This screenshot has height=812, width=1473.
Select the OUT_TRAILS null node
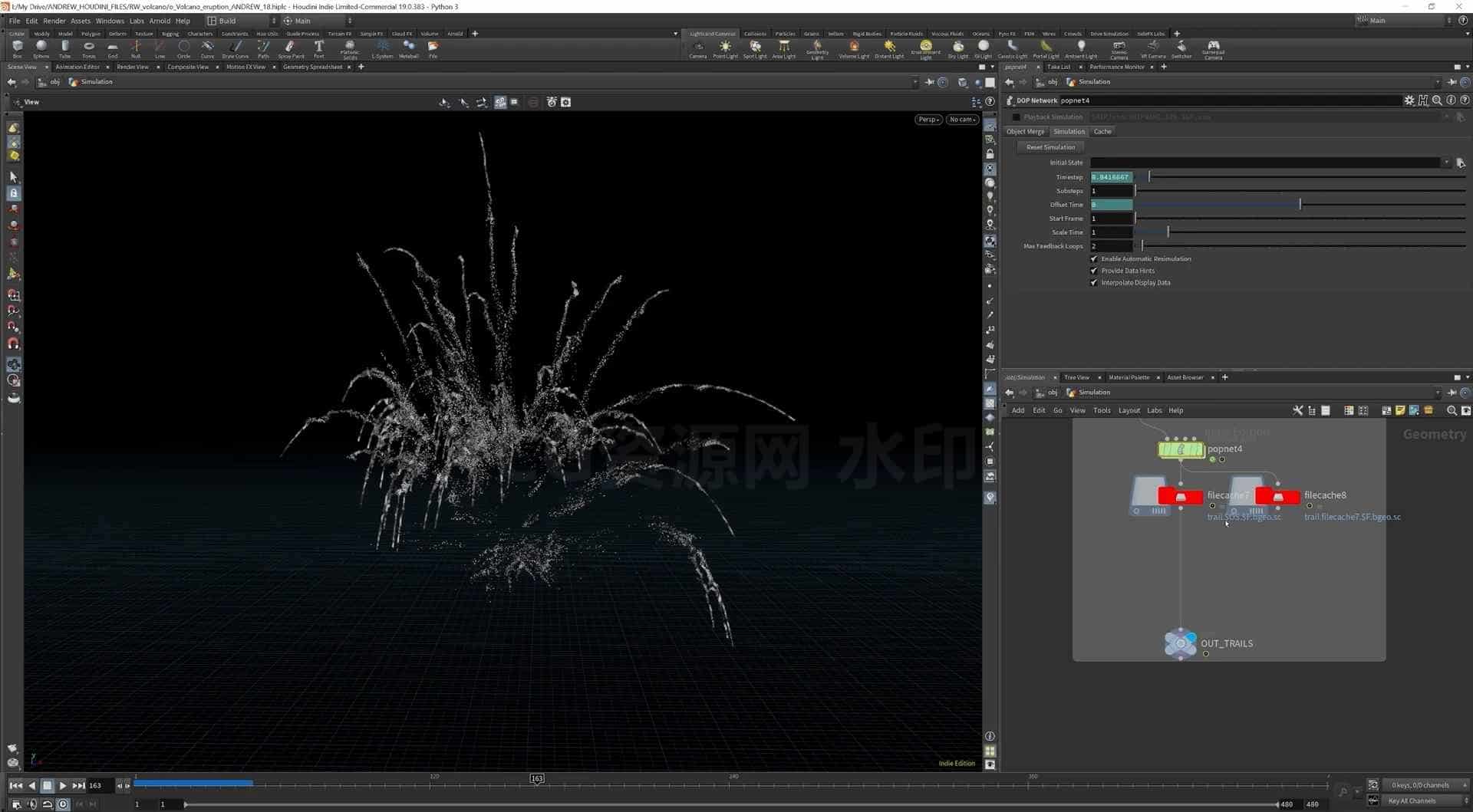[x=1180, y=643]
